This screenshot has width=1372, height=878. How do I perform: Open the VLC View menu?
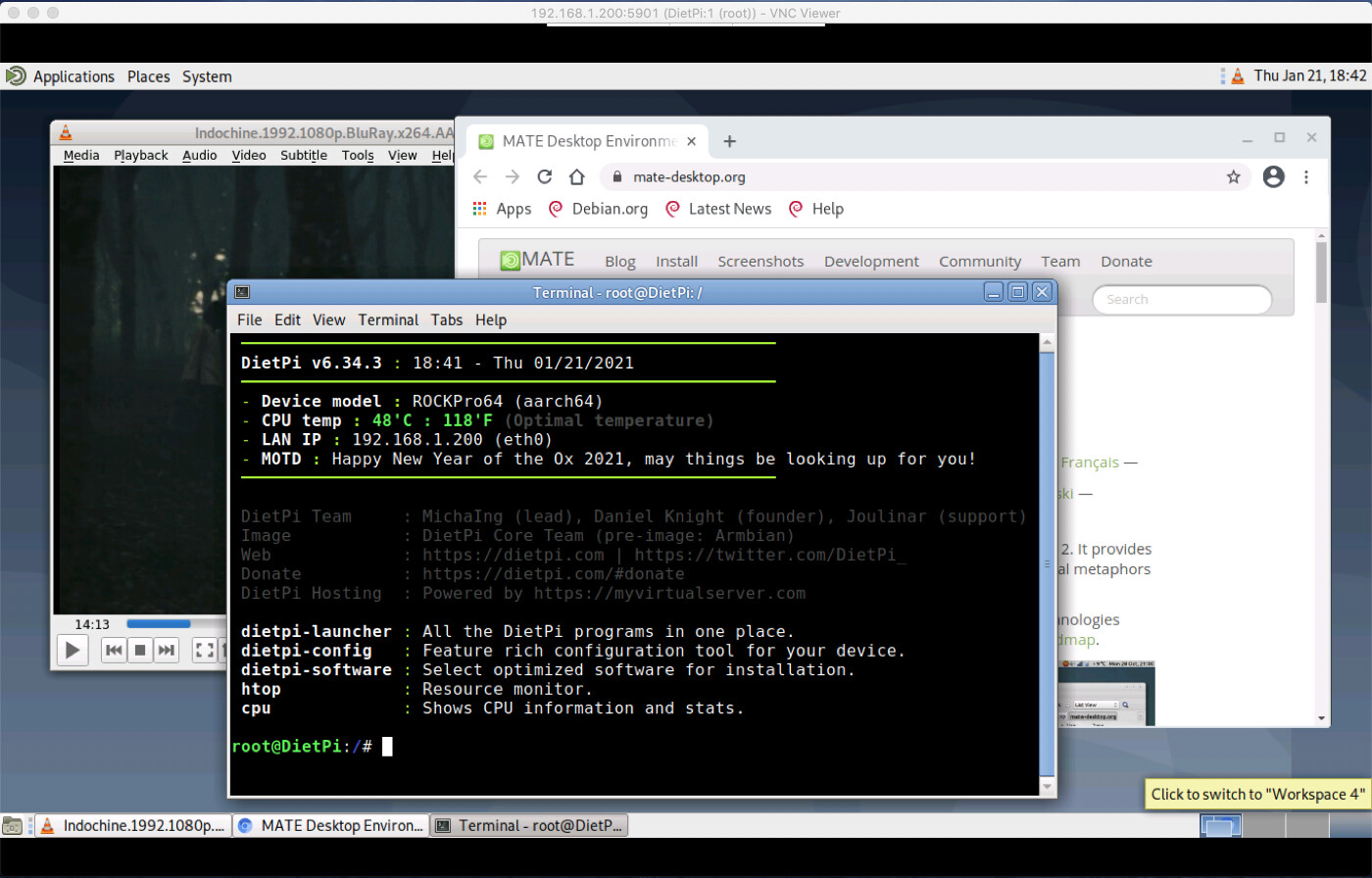(403, 155)
